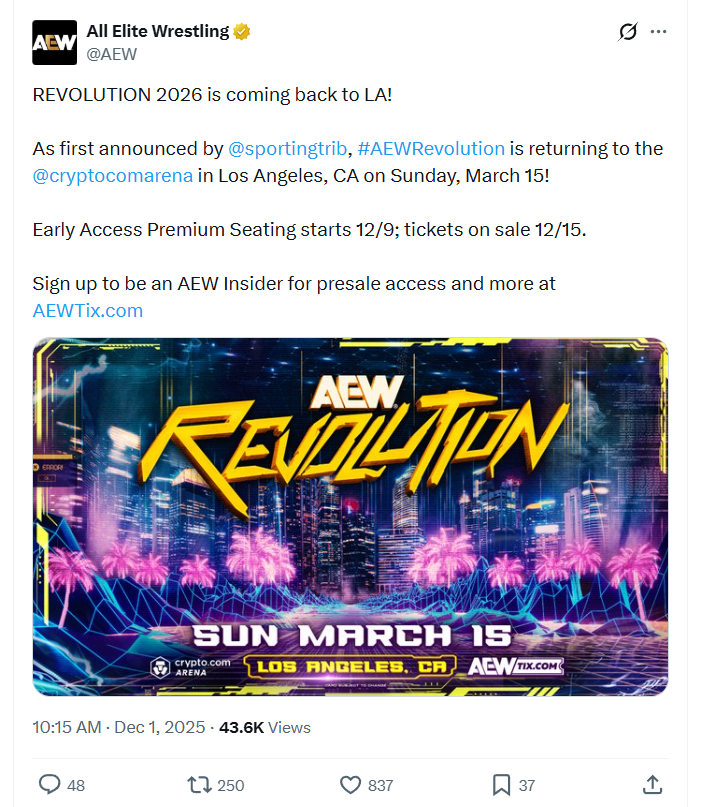715x807 pixels.
Task: Click the reply speech bubble icon
Action: pos(49,784)
